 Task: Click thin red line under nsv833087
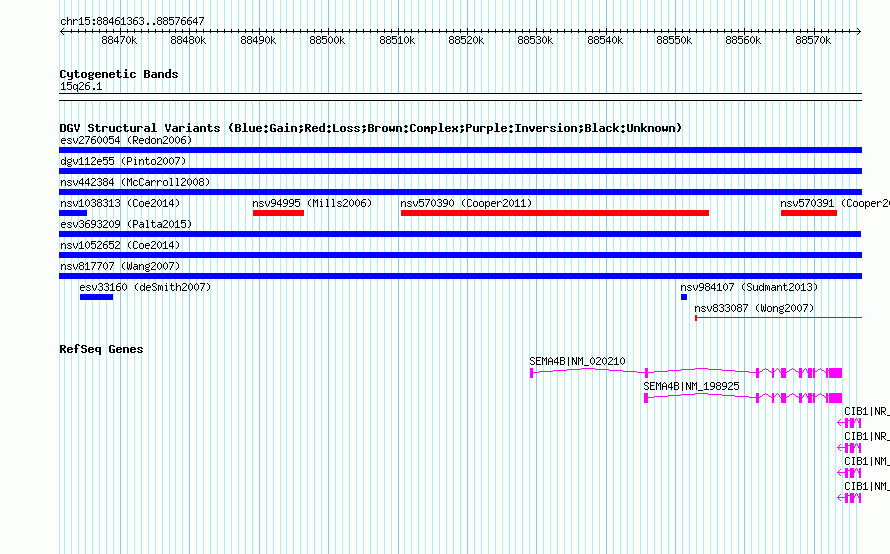pos(779,318)
